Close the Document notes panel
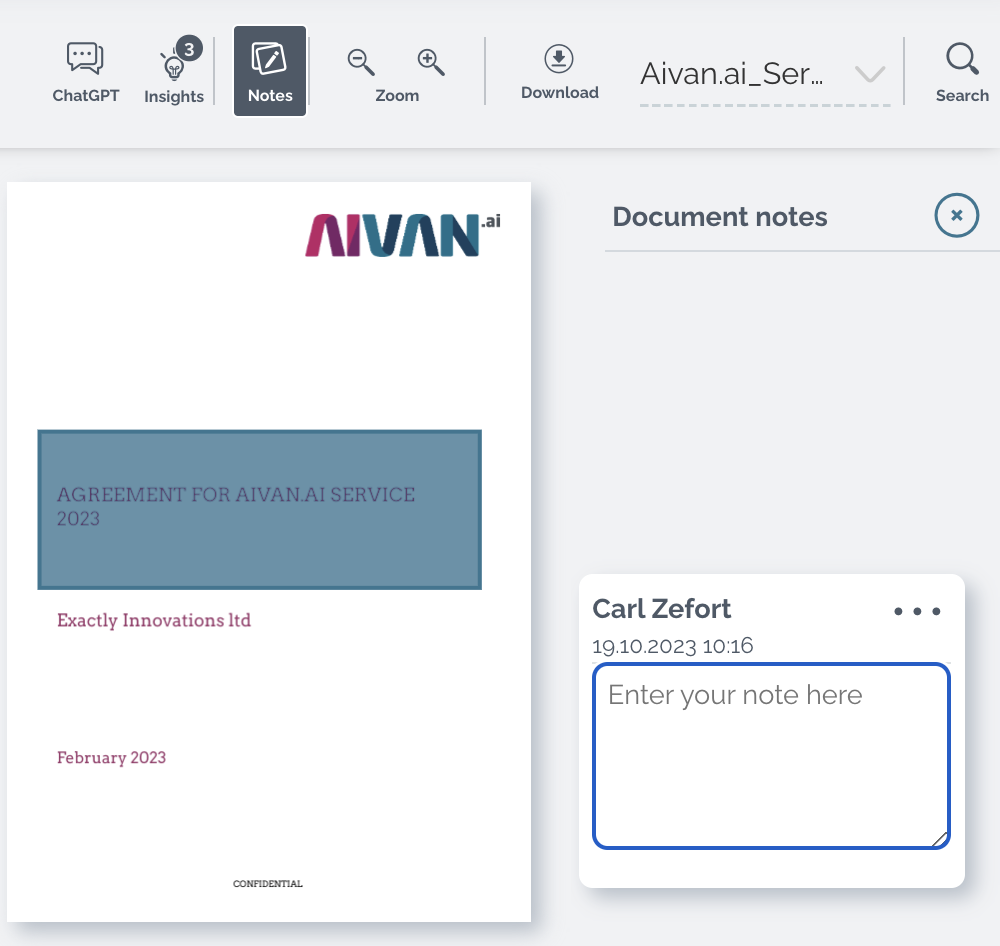This screenshot has height=946, width=1000. (957, 216)
